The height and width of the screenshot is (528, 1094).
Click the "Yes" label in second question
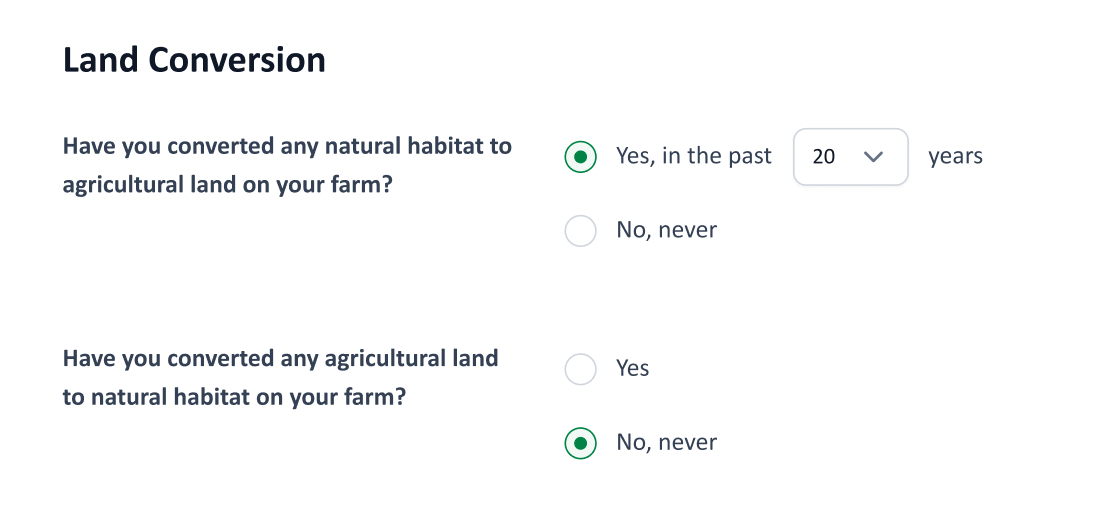633,368
